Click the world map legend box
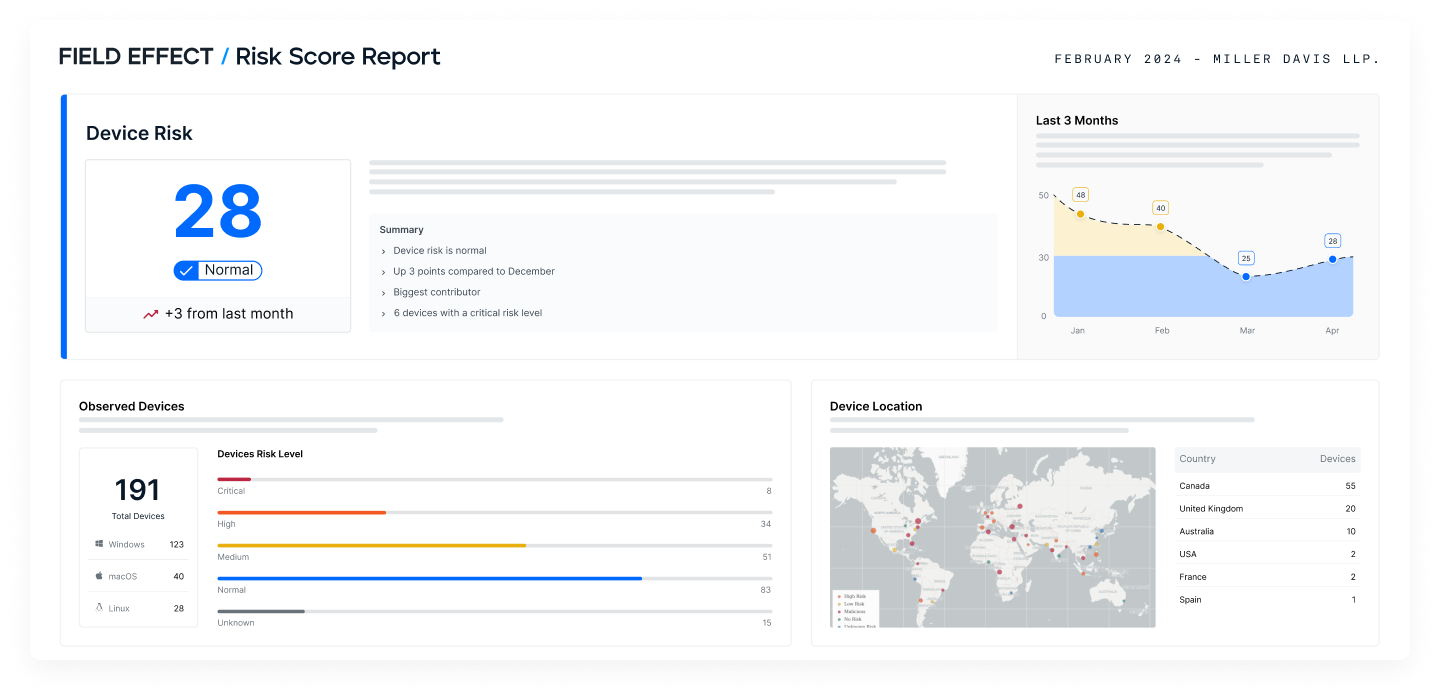The height and width of the screenshot is (700, 1440). (x=856, y=609)
